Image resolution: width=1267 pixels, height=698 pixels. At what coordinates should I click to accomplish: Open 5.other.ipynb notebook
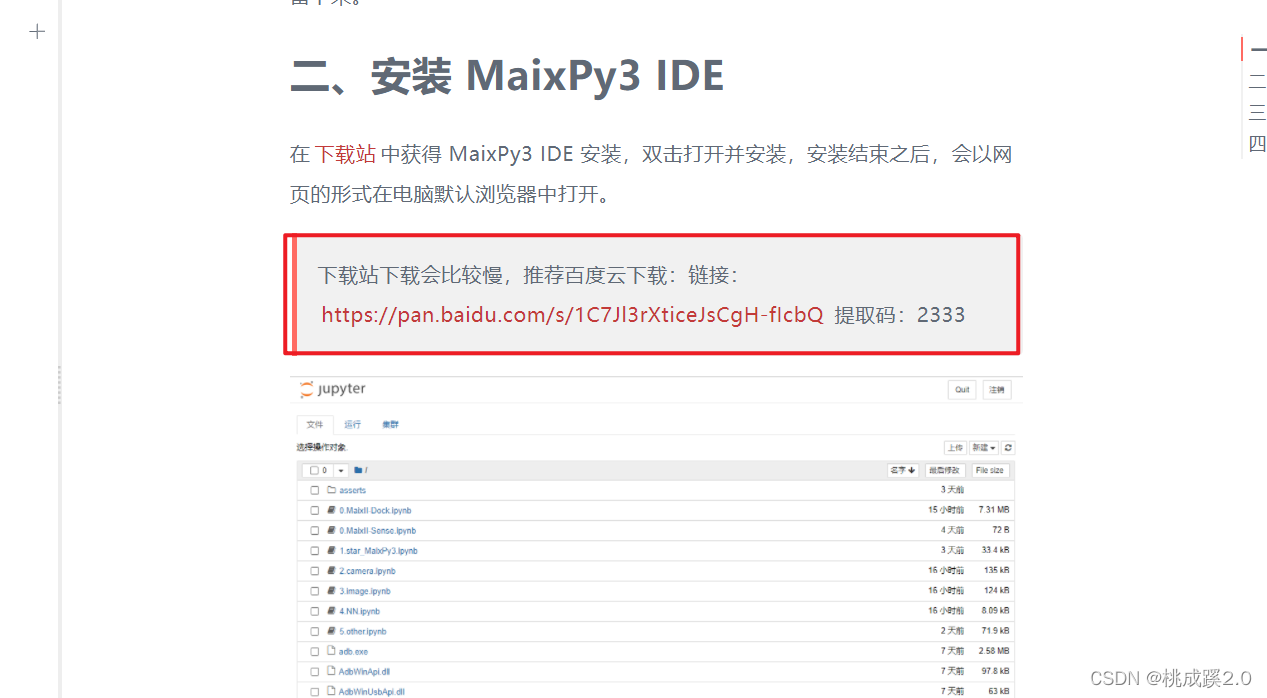pos(363,631)
